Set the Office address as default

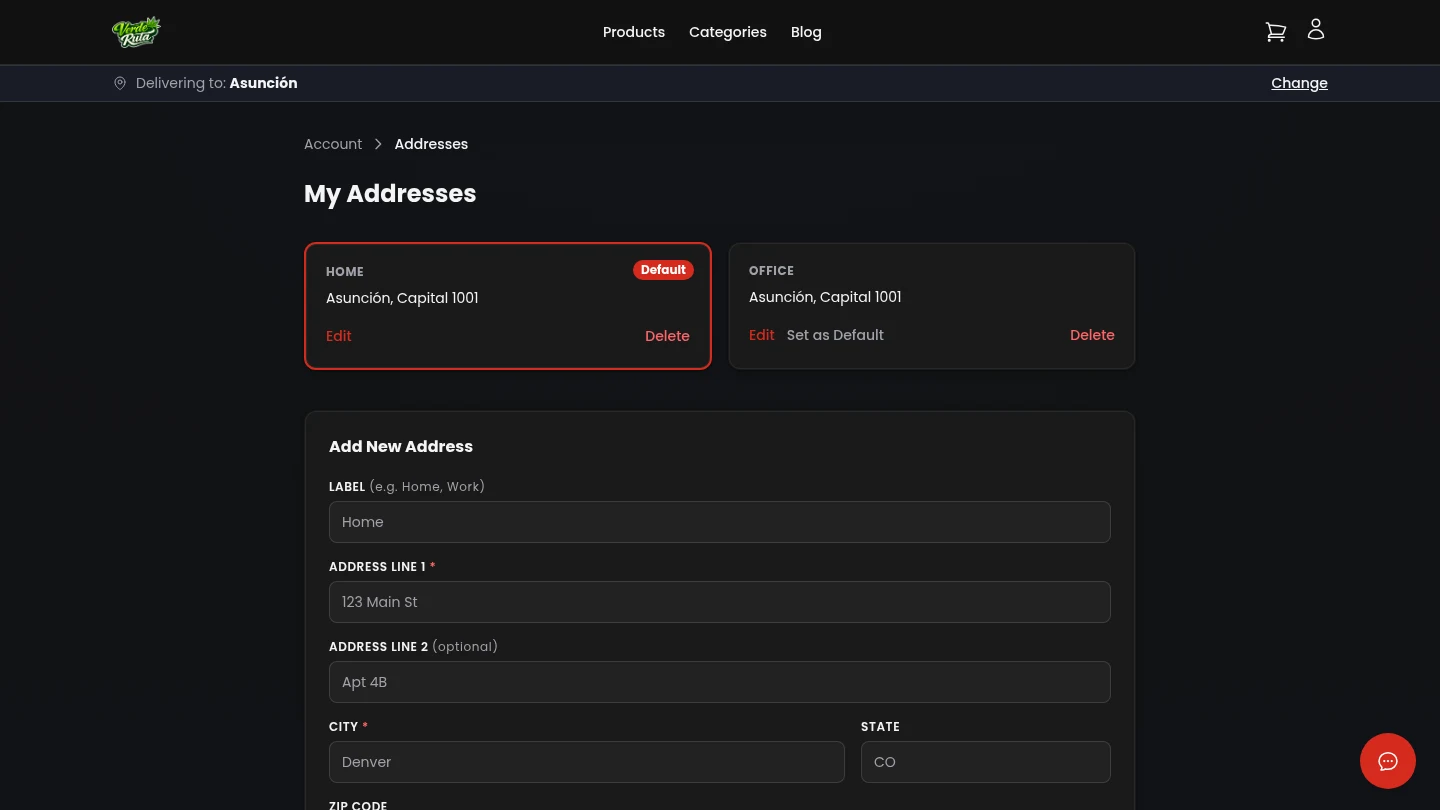click(835, 335)
